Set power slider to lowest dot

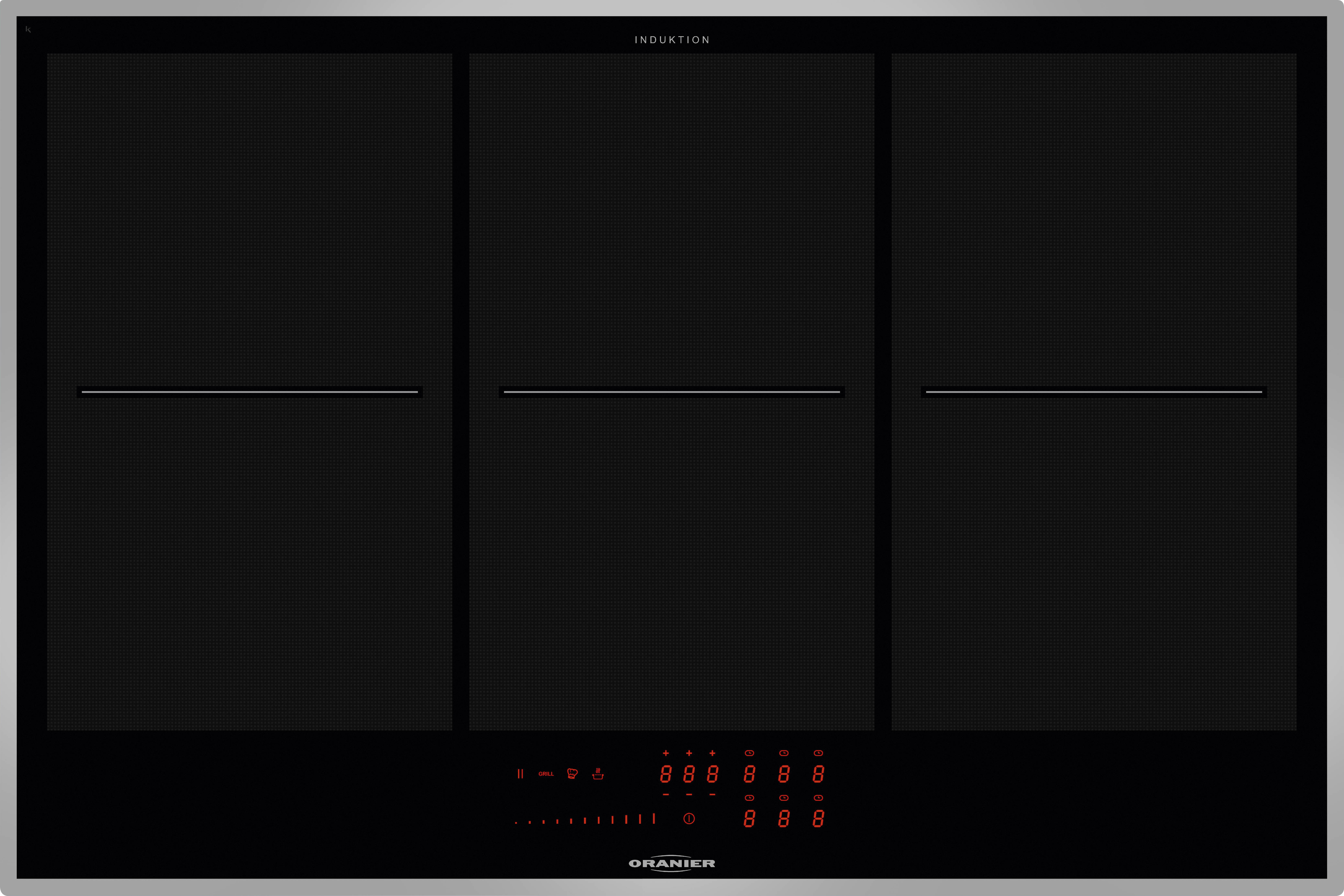(516, 823)
